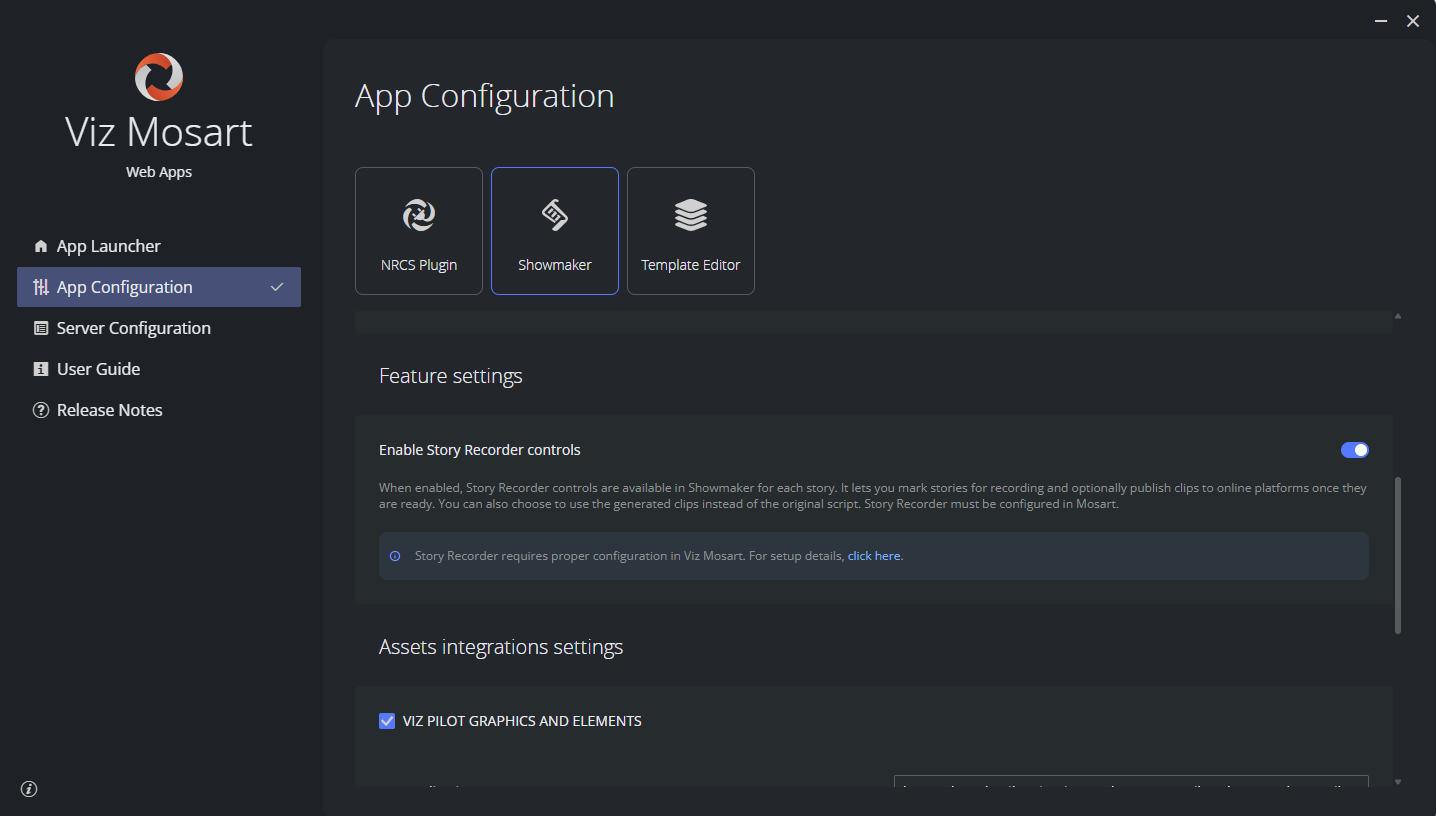Uncheck Viz Pilot Graphics and Elements checkbox

pyautogui.click(x=387, y=721)
